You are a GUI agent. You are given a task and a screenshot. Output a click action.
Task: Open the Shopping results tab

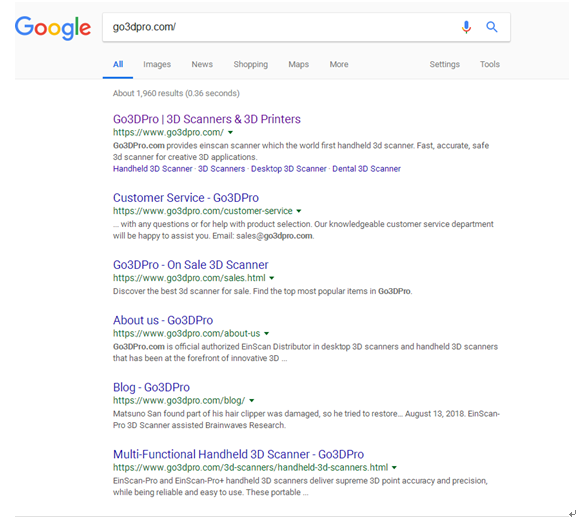pos(251,64)
